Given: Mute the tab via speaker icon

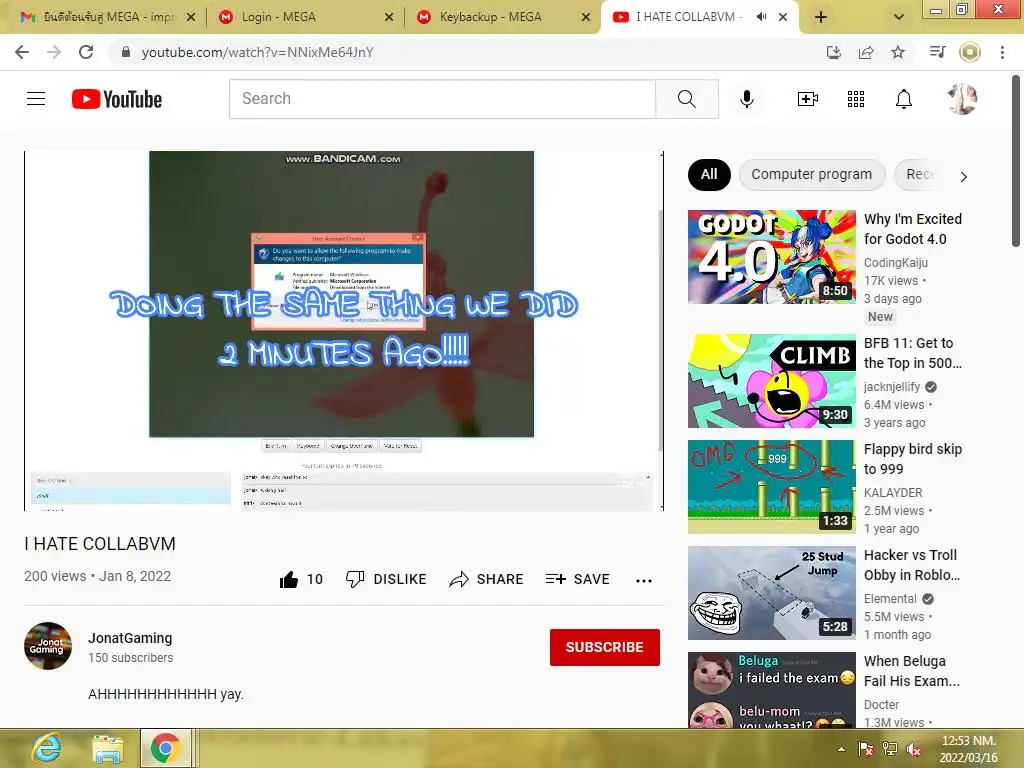Looking at the screenshot, I should point(761,17).
